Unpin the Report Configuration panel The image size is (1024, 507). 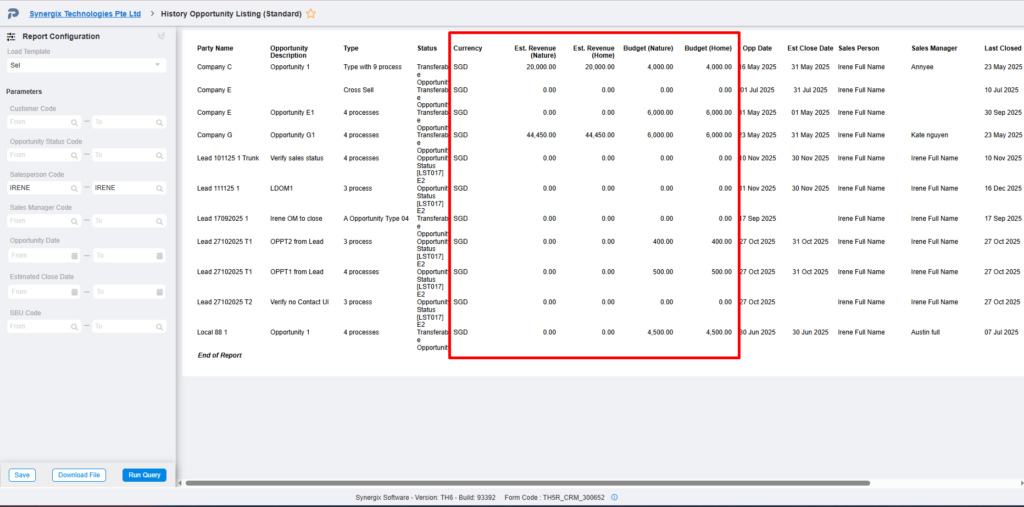[x=161, y=36]
